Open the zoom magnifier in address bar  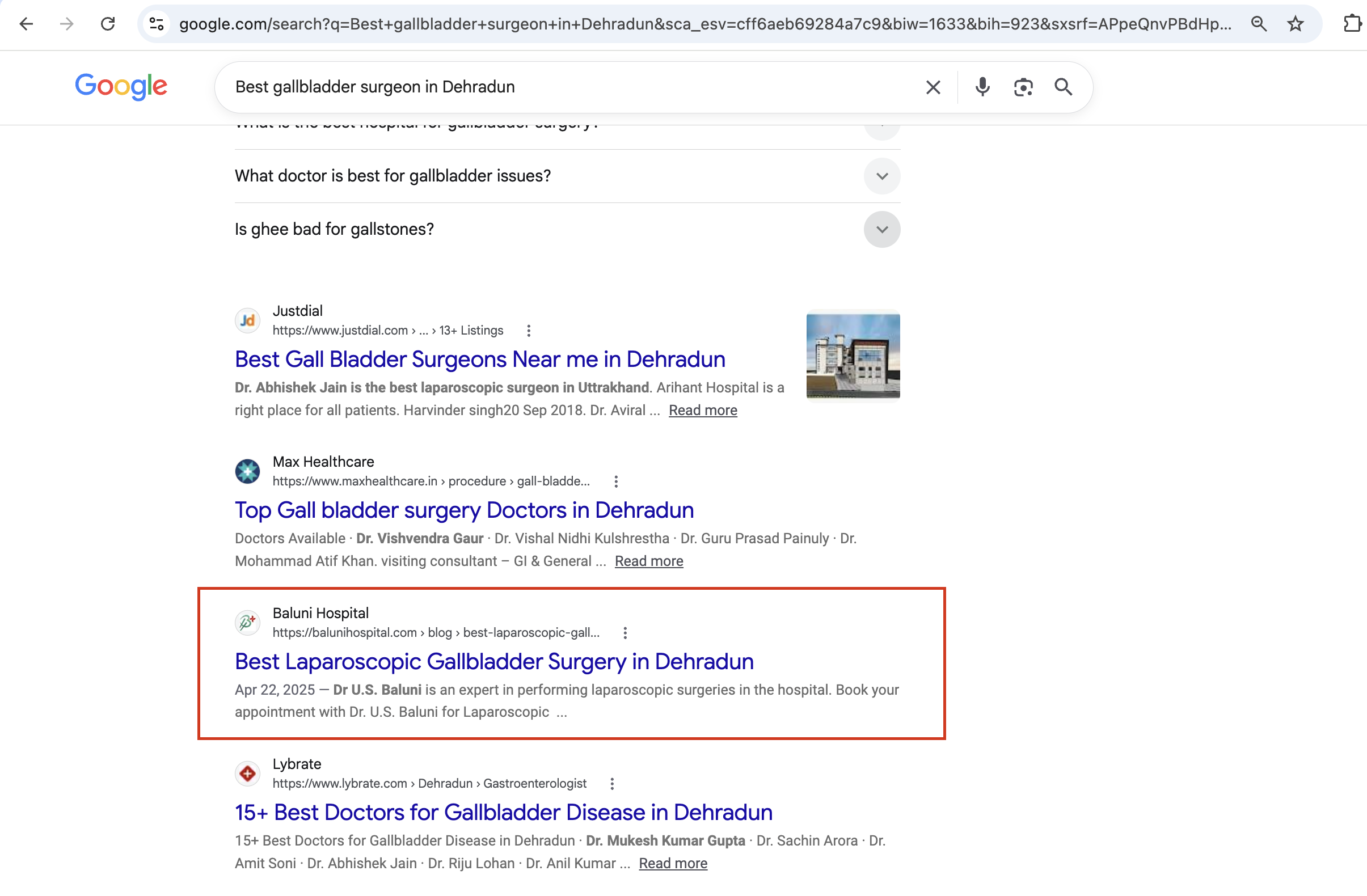coord(1259,24)
